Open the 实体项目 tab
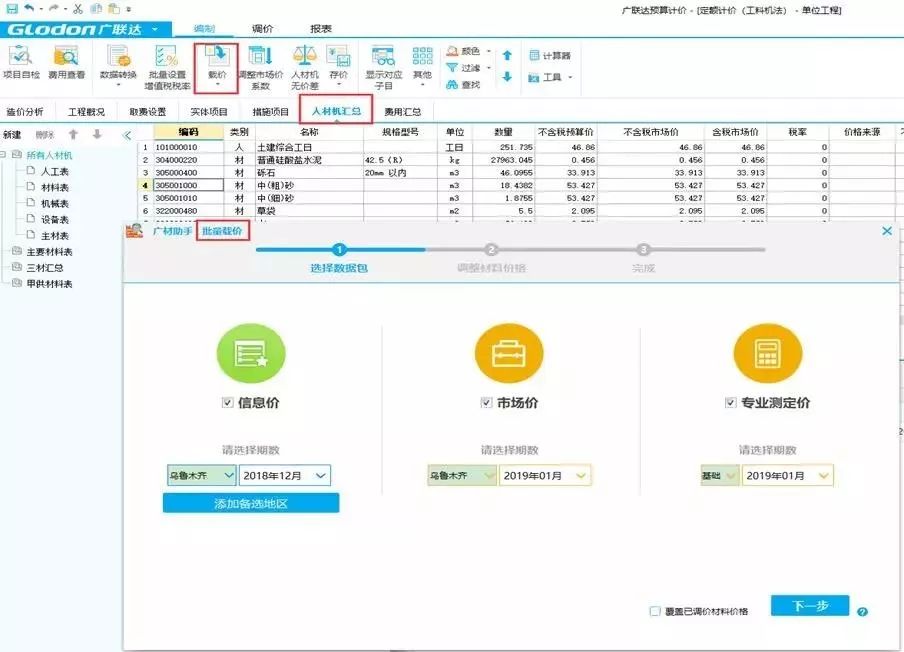 click(x=209, y=112)
